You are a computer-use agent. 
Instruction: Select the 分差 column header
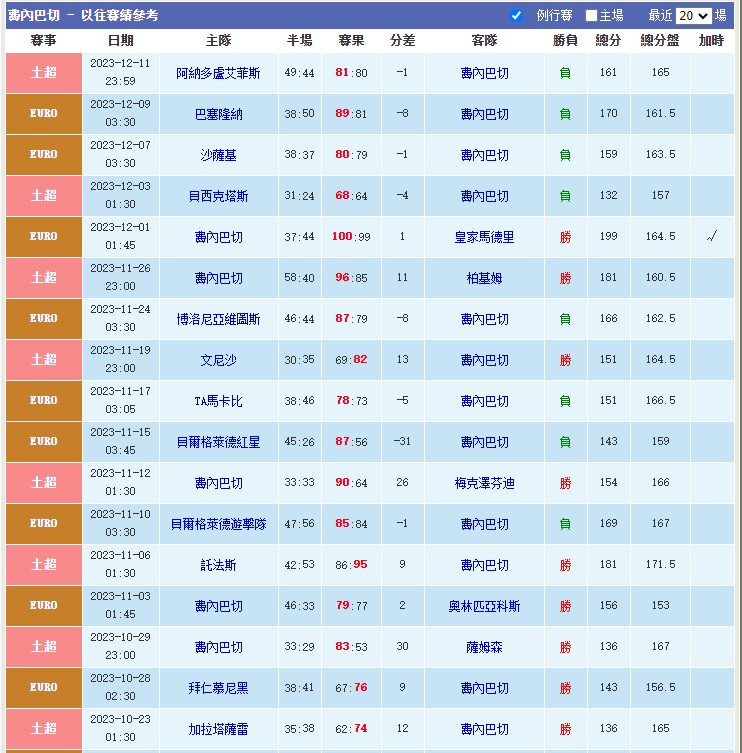point(402,40)
